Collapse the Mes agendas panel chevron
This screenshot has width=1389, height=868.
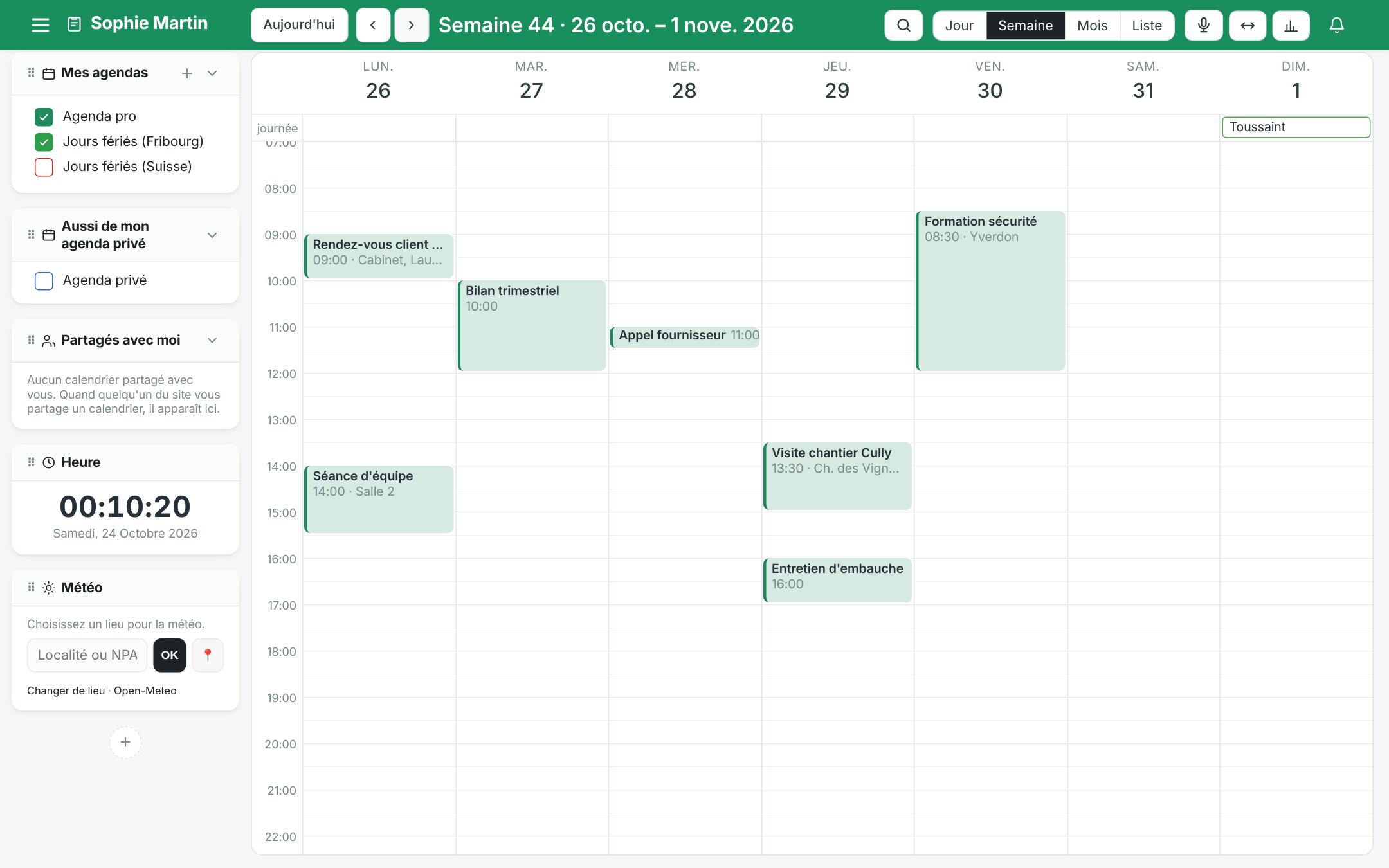(212, 73)
